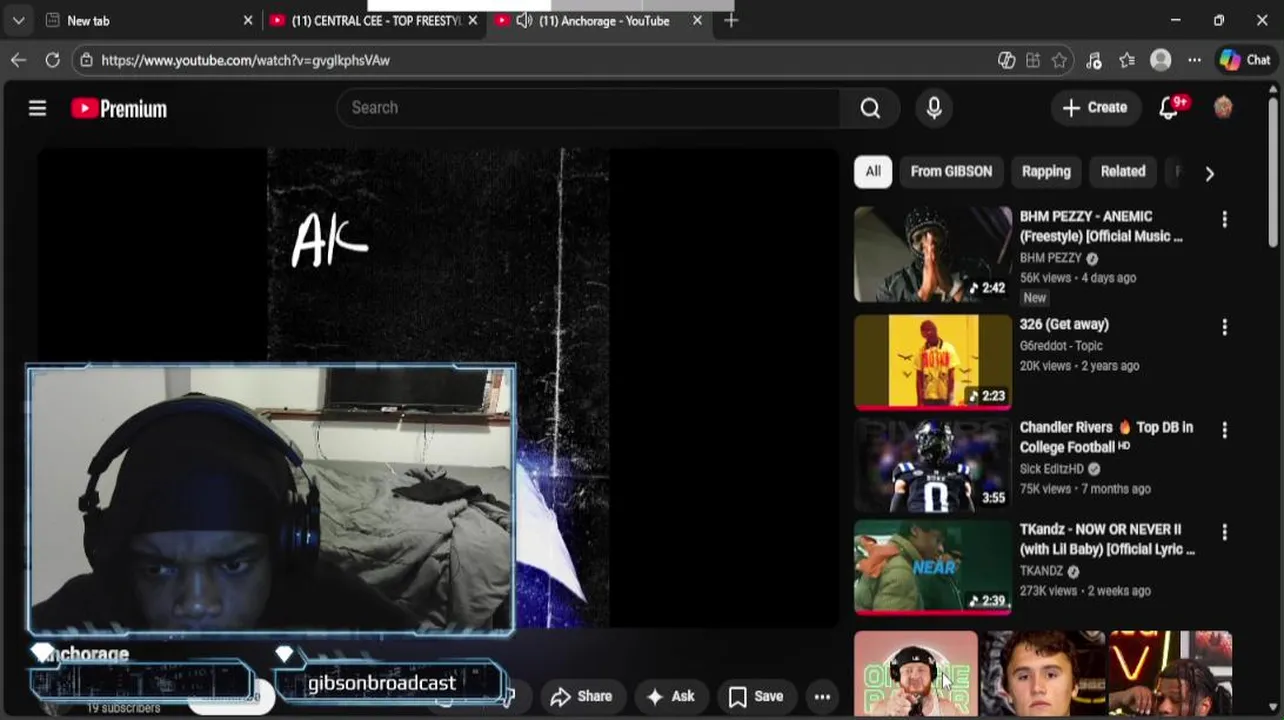
Task: Click the browser address bar URL
Action: (x=245, y=60)
